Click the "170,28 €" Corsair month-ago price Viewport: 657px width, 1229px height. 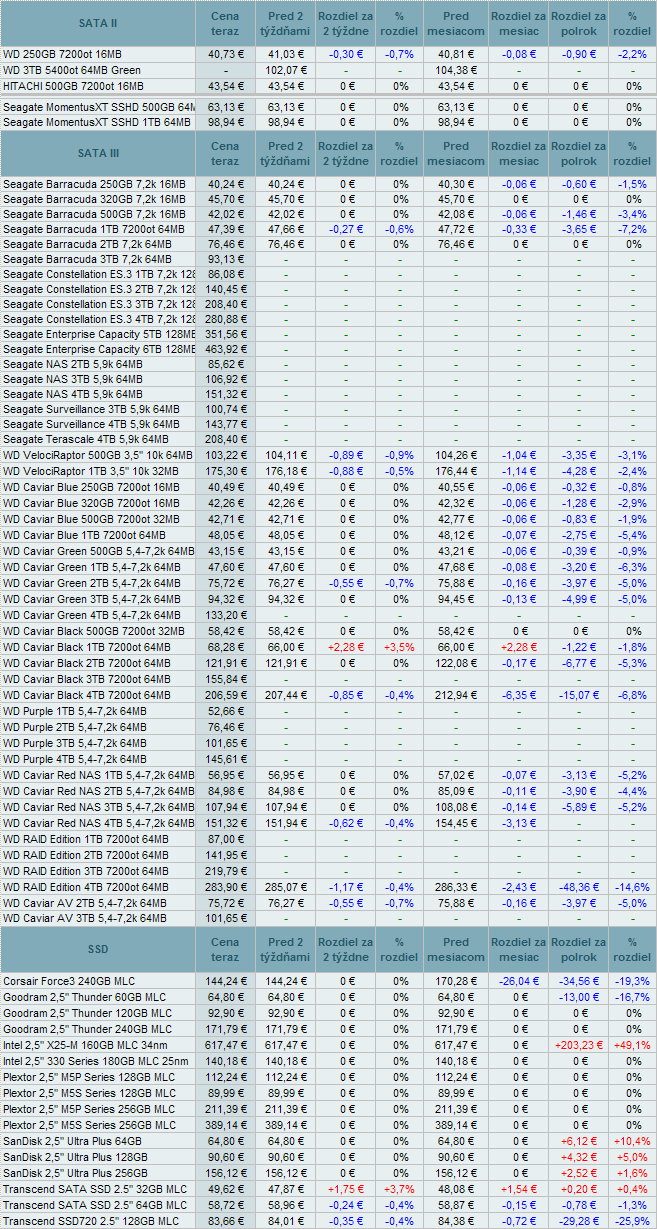tap(456, 981)
